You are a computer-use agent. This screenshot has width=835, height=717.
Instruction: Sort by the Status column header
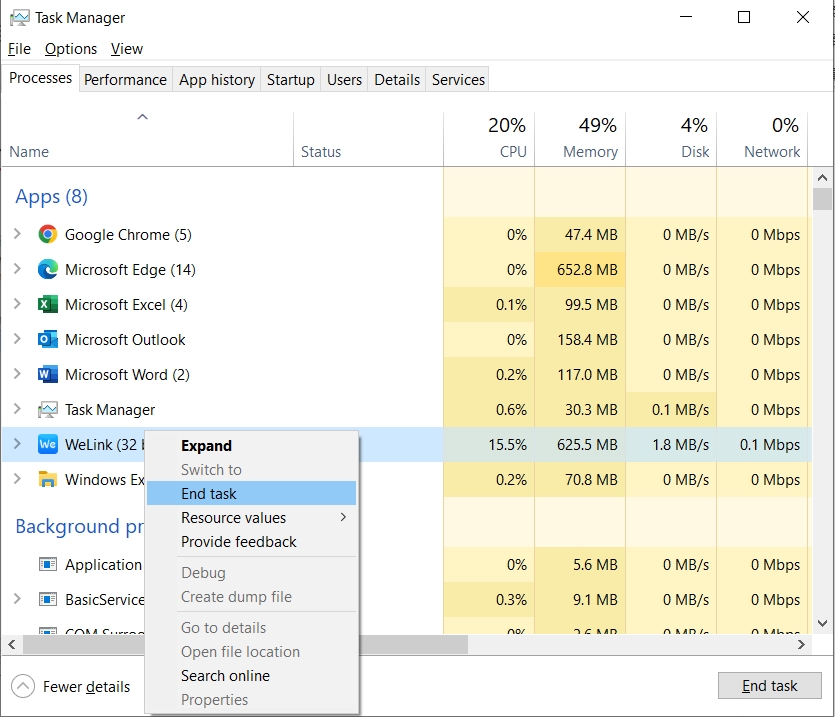[x=368, y=140]
